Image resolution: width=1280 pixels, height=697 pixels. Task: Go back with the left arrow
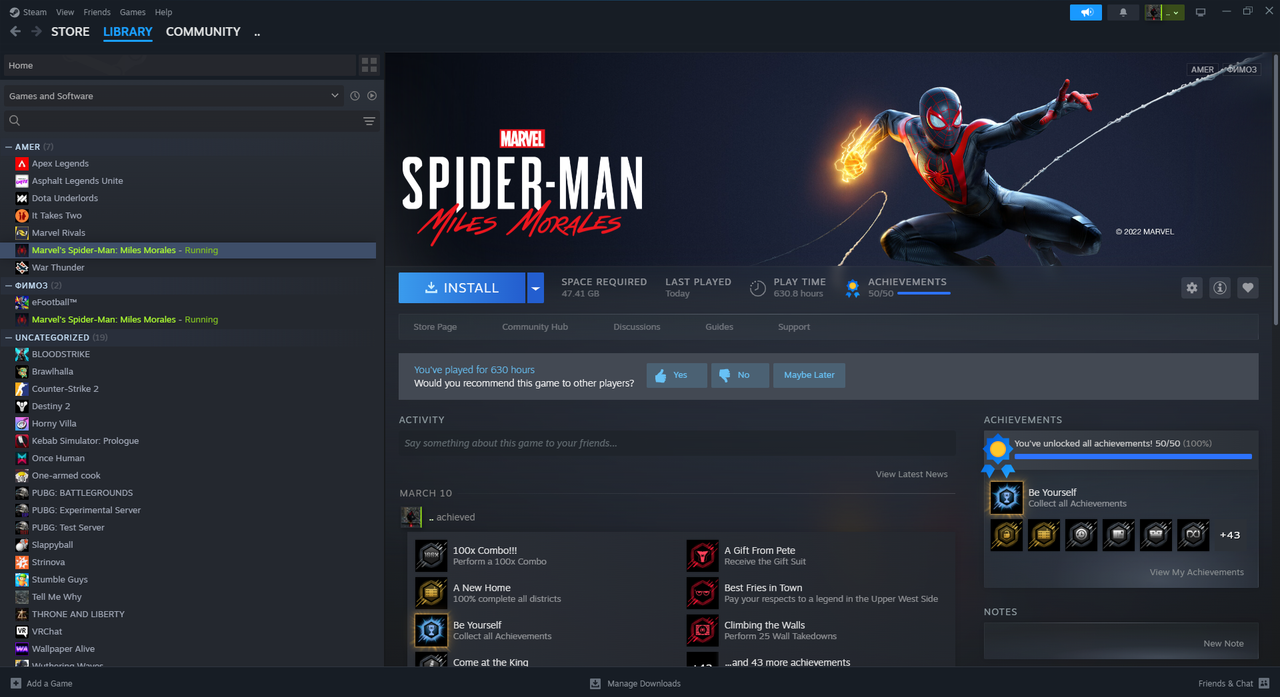[15, 32]
